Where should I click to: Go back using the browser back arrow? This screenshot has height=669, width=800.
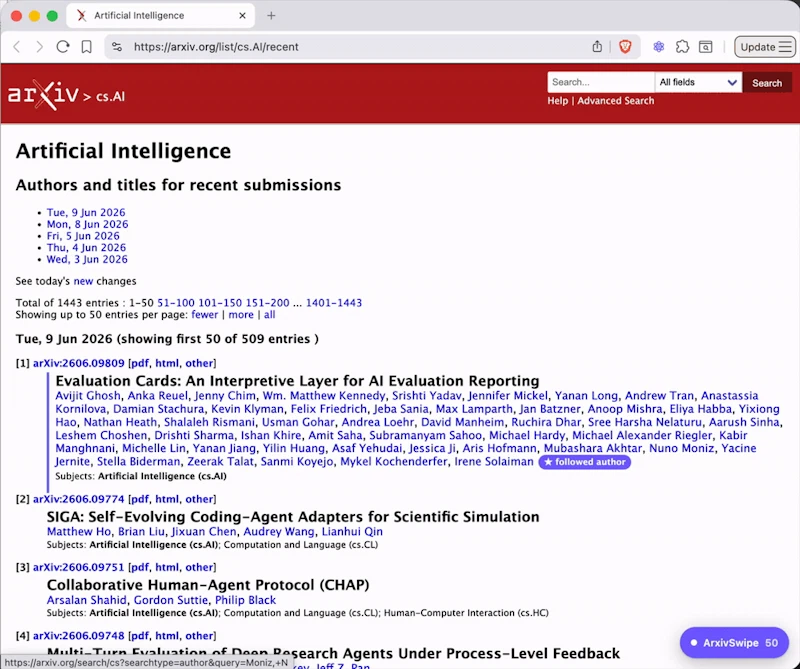click(17, 47)
